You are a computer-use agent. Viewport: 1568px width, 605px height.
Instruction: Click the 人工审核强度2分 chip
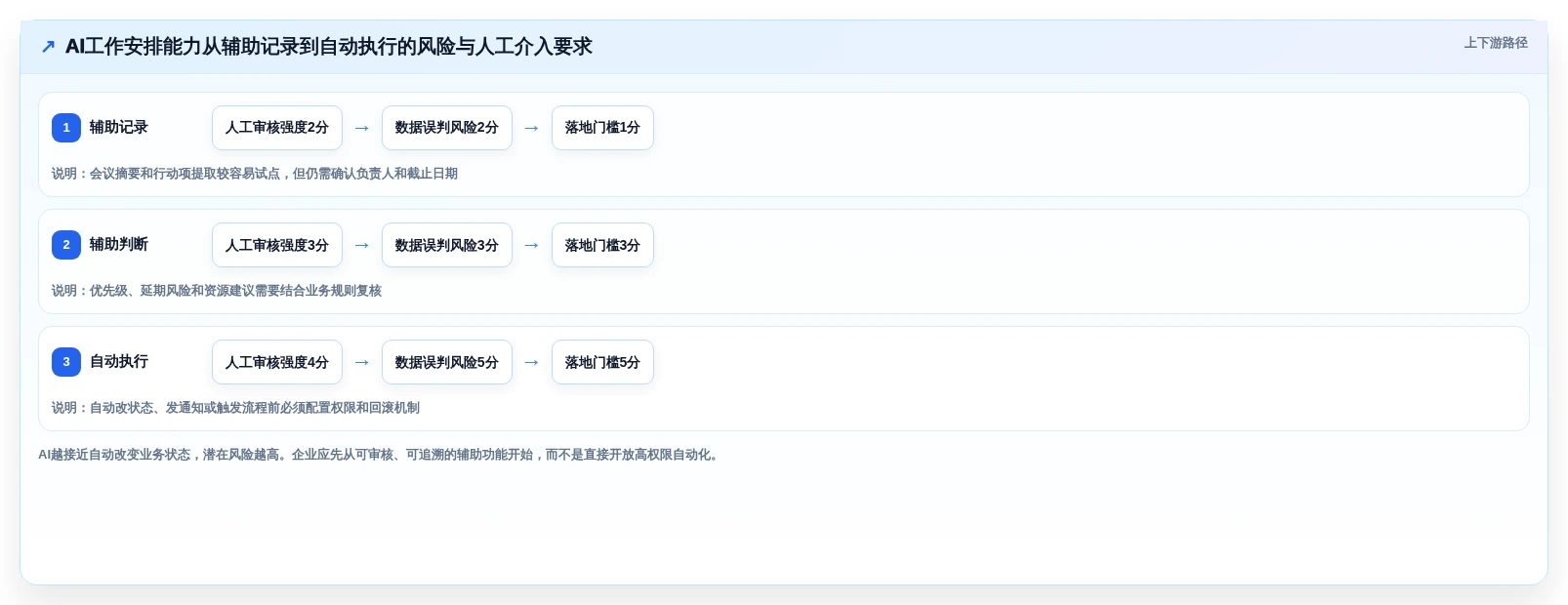[x=277, y=128]
